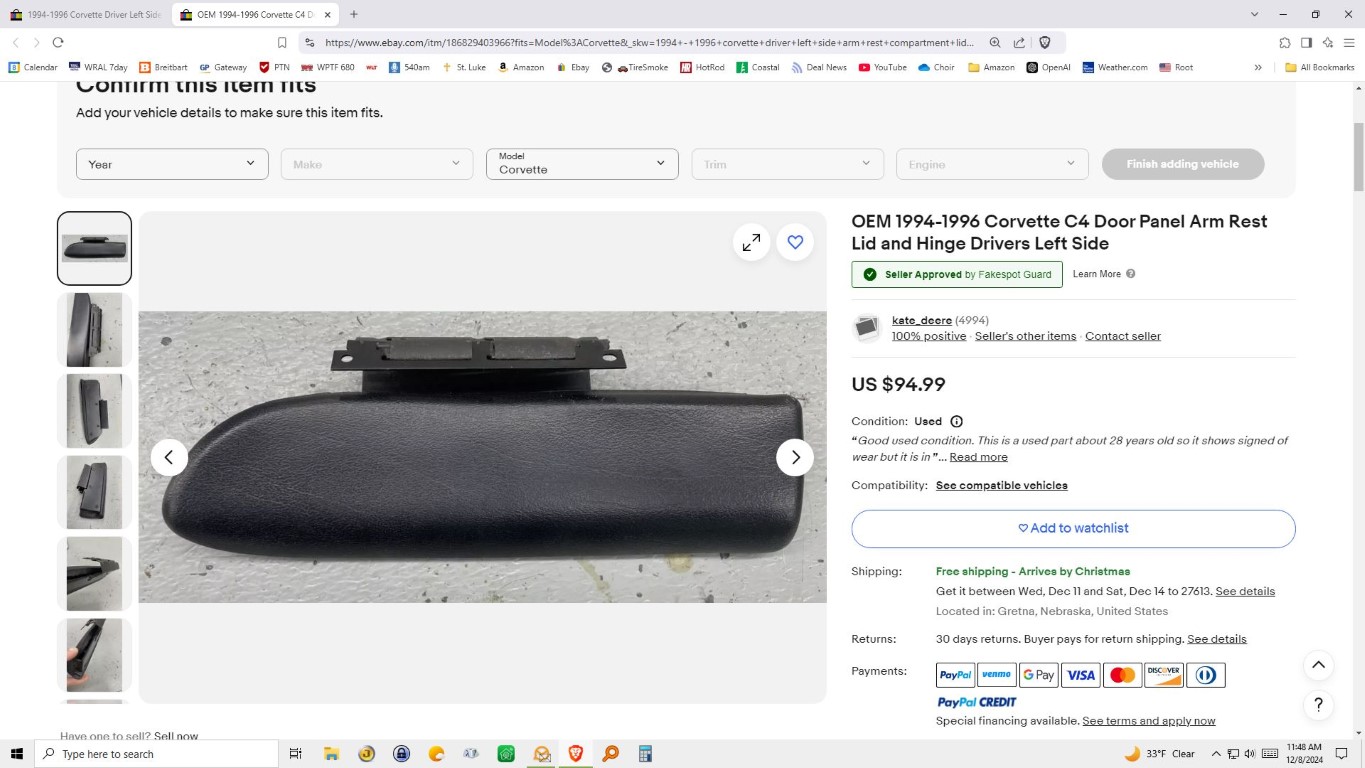Go to the previous product photo

point(169,457)
